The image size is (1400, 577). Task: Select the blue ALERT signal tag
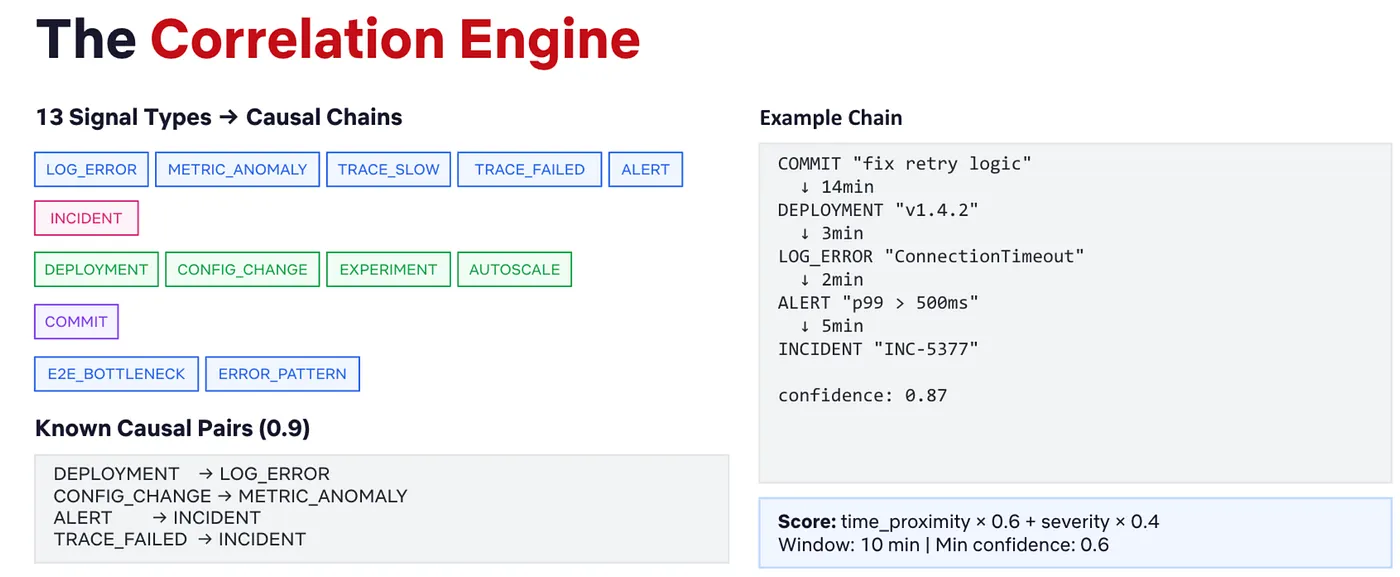point(646,169)
